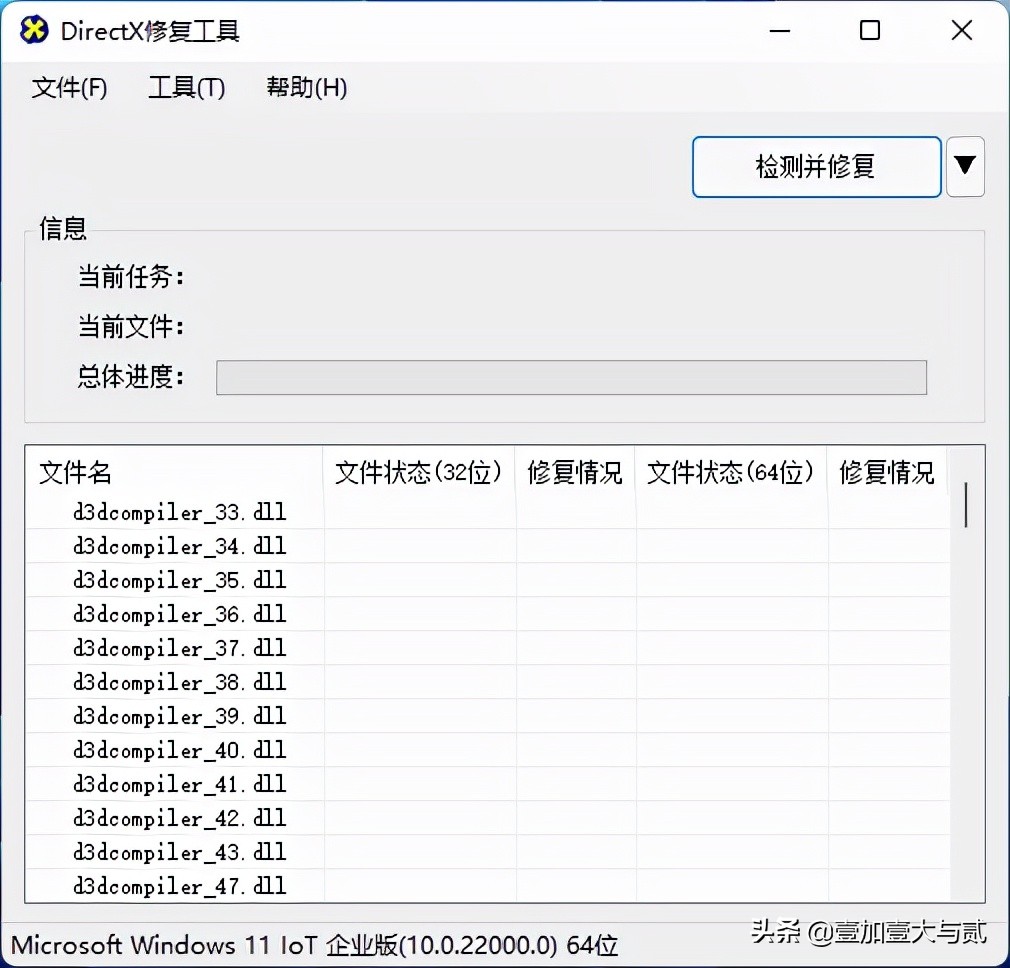Click the 修复情况 column header

tap(575, 474)
